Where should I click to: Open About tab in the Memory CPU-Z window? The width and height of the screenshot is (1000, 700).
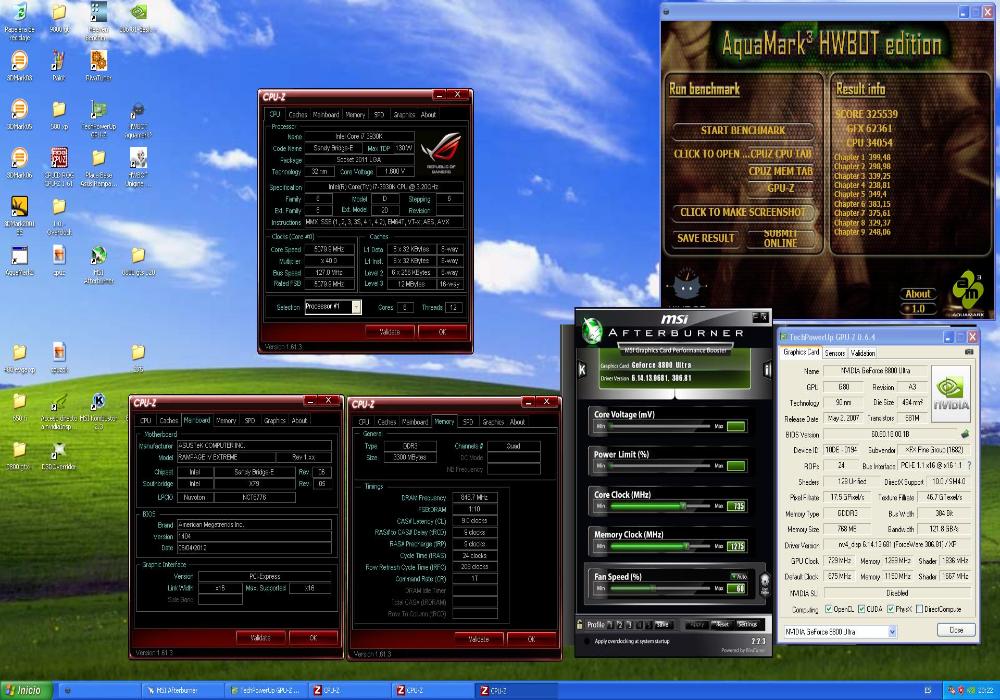[x=517, y=421]
